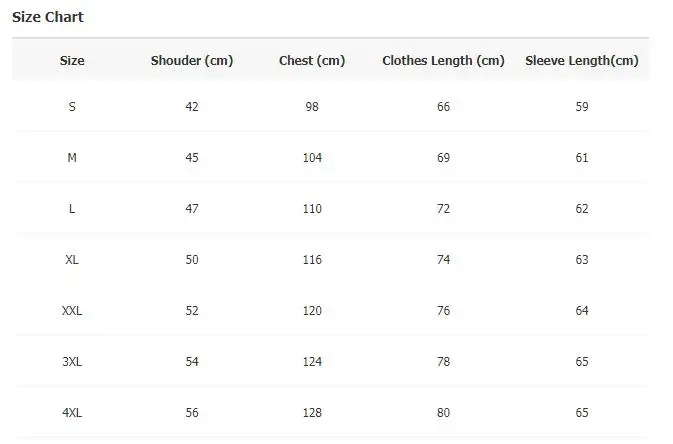Click shoulder value 42 for size S
This screenshot has height=444, width=673.
pyautogui.click(x=192, y=107)
